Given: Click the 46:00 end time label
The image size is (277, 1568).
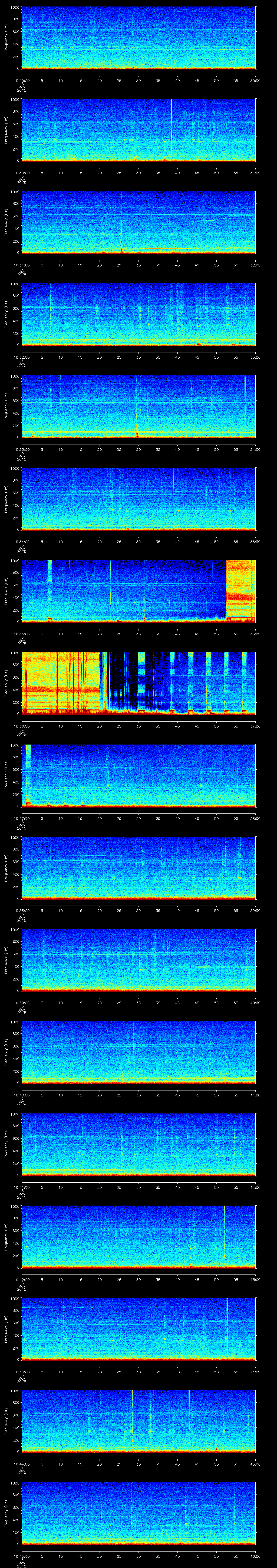Looking at the screenshot, I should [x=256, y=1556].
